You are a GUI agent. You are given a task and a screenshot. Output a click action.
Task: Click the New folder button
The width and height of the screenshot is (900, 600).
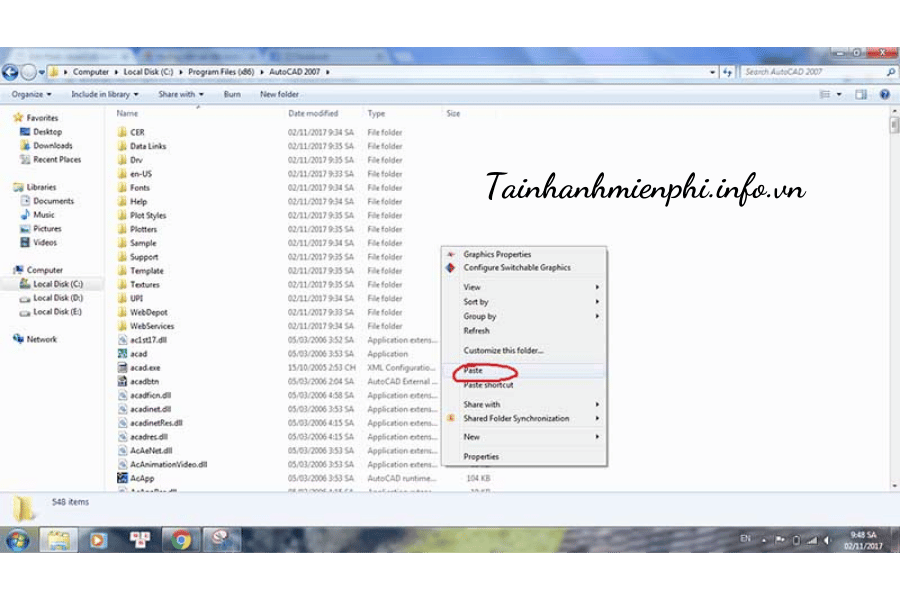click(280, 94)
